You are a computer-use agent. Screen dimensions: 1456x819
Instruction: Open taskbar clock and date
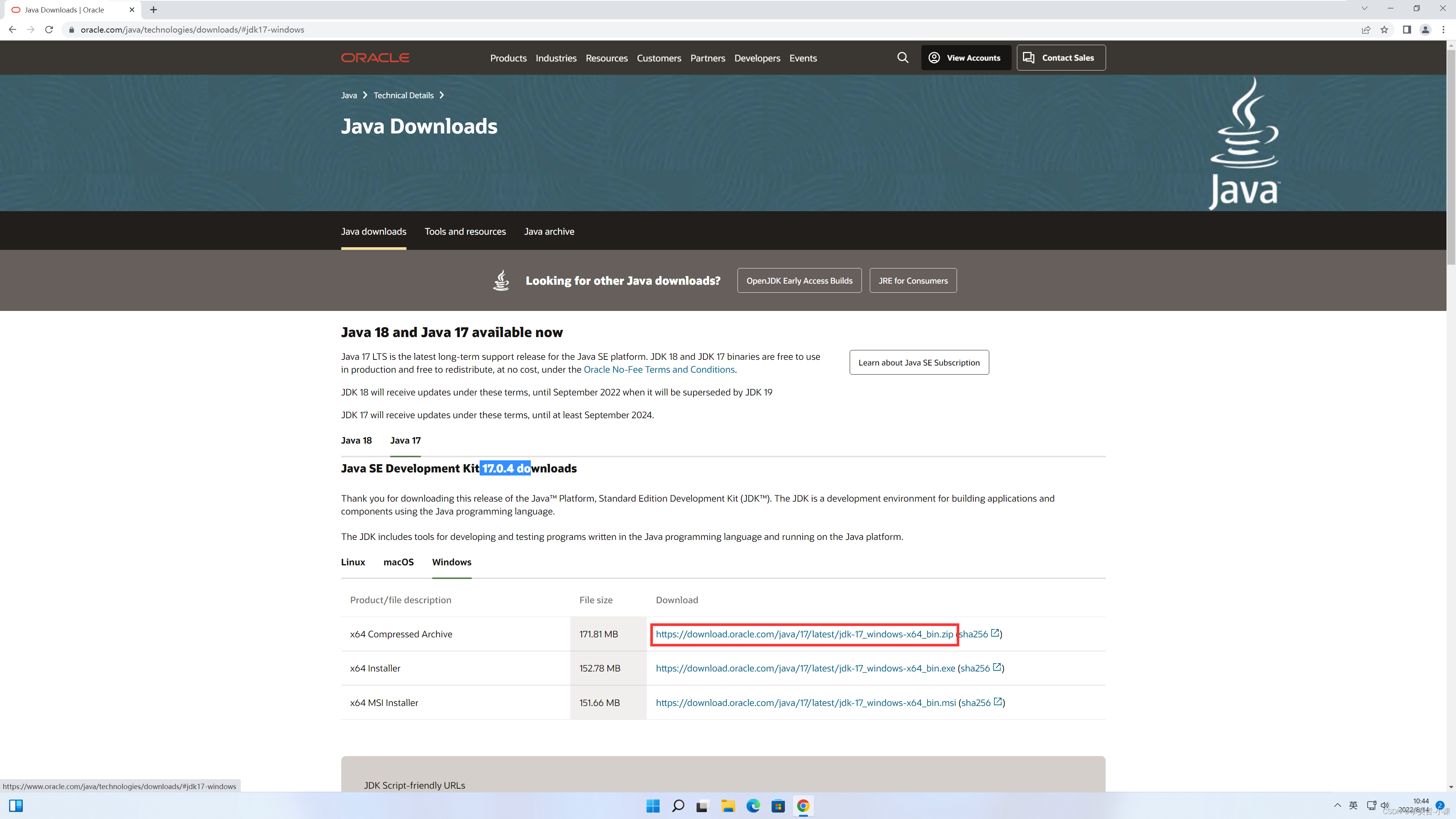[x=1414, y=805]
